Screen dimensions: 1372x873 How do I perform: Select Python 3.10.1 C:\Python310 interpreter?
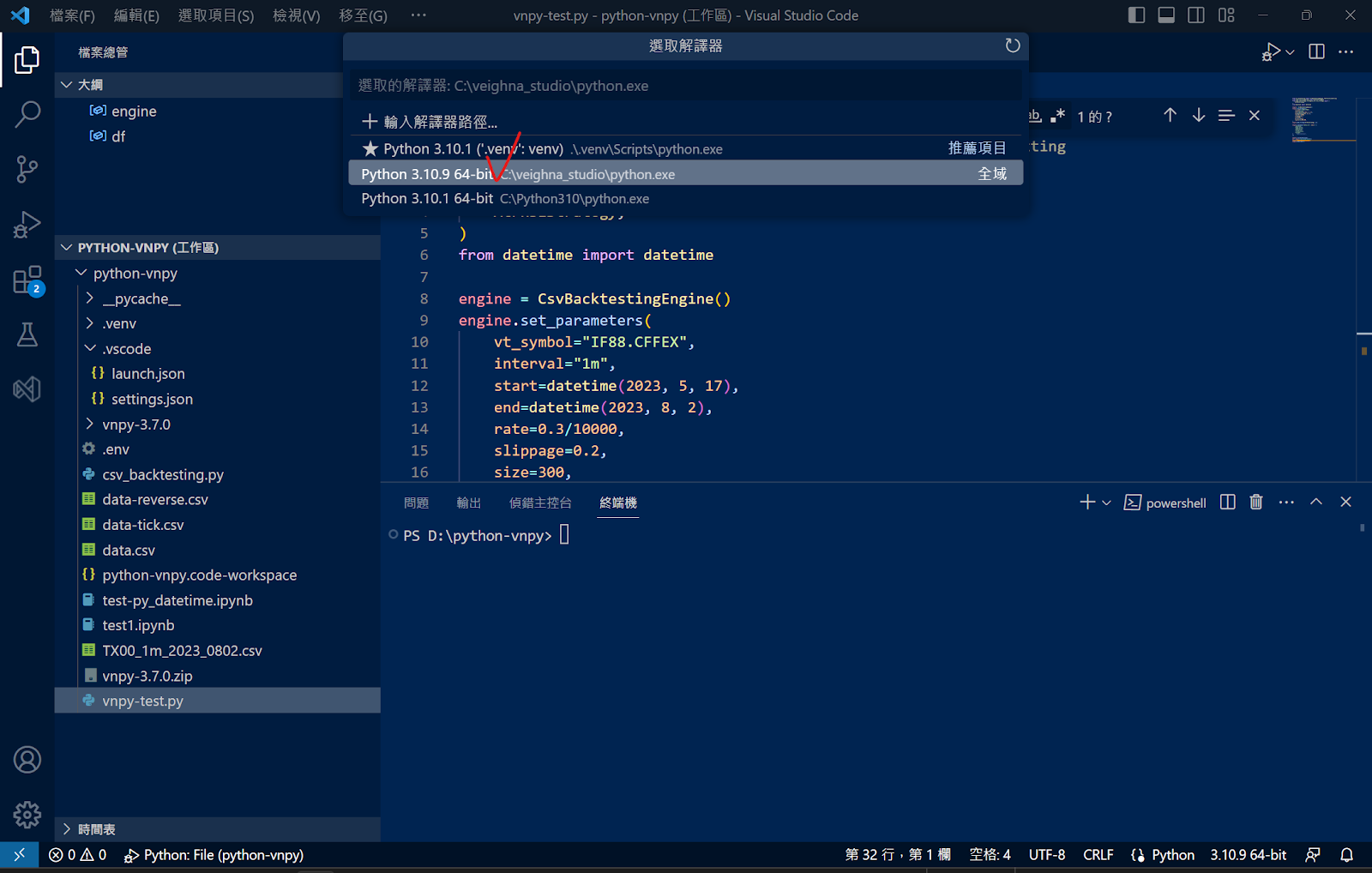[x=686, y=198]
